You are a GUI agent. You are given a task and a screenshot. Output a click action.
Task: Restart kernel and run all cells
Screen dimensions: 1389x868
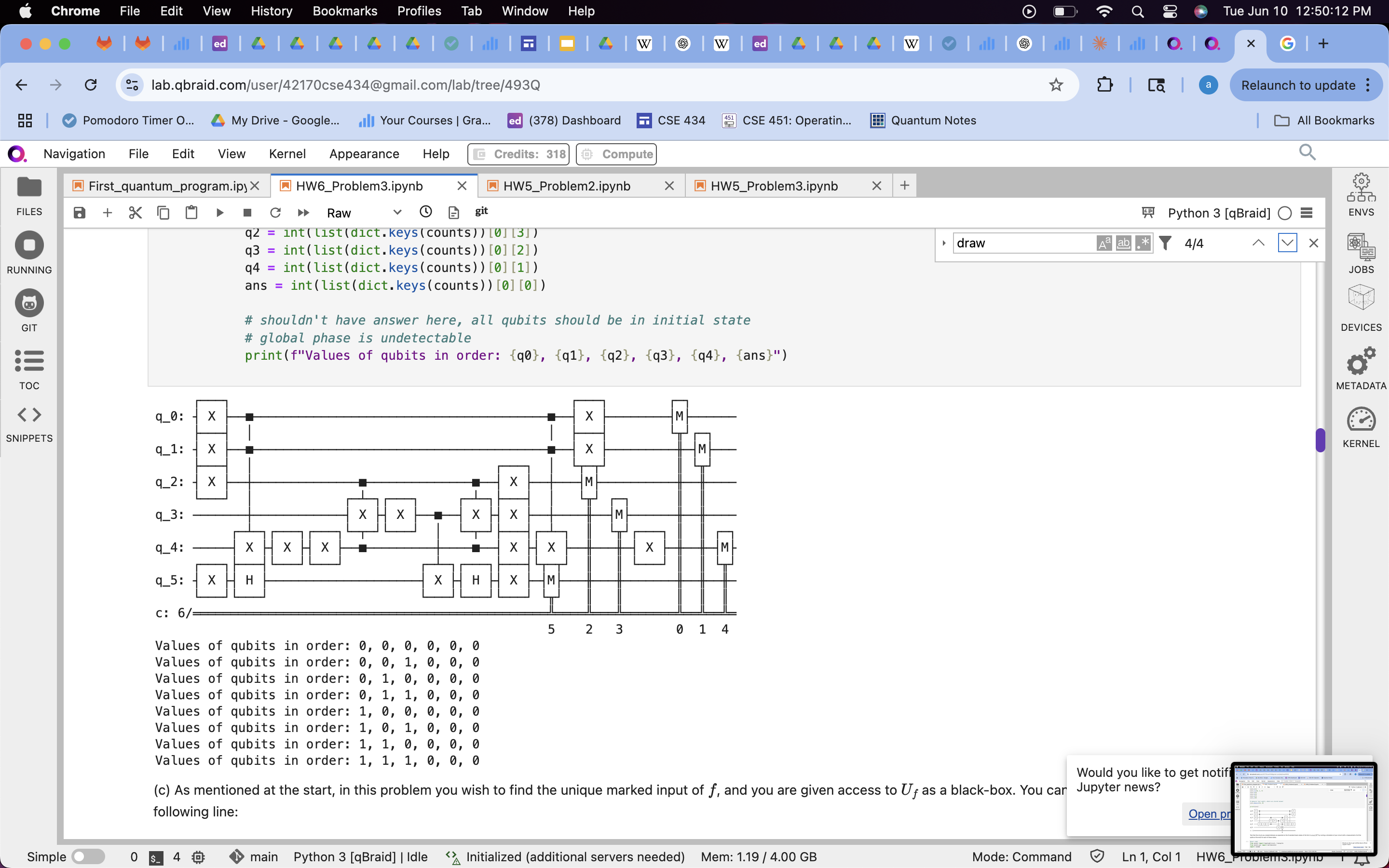coord(303,212)
